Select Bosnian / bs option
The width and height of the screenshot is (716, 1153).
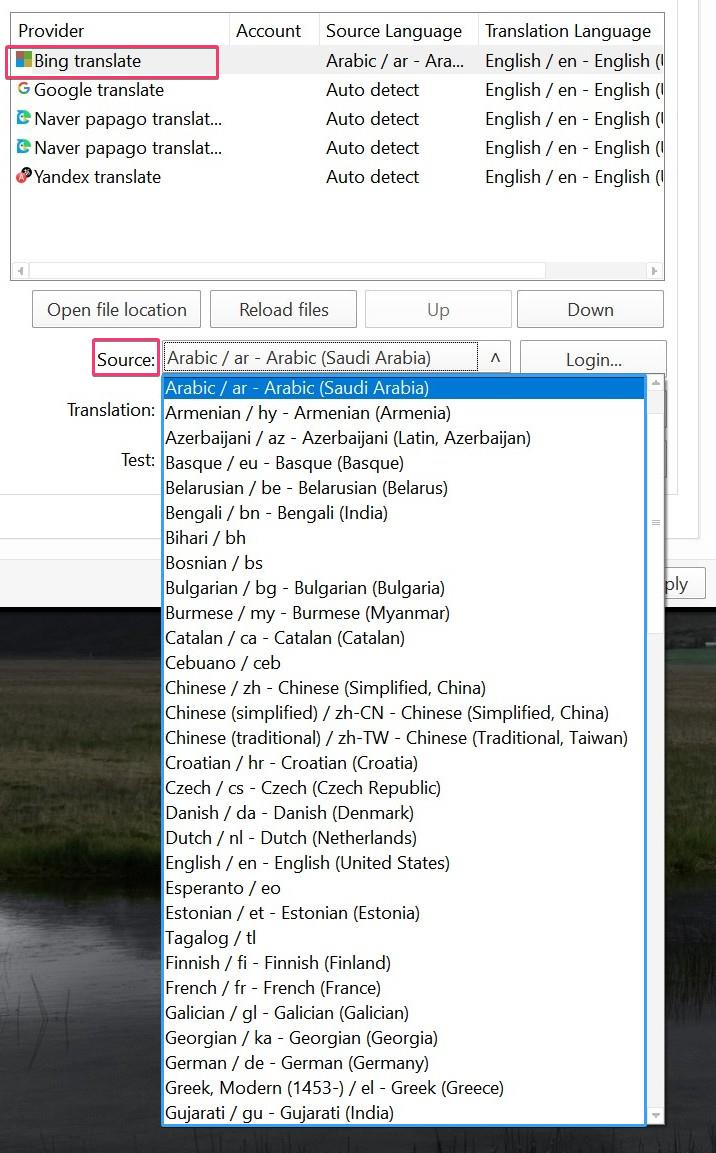tap(404, 563)
